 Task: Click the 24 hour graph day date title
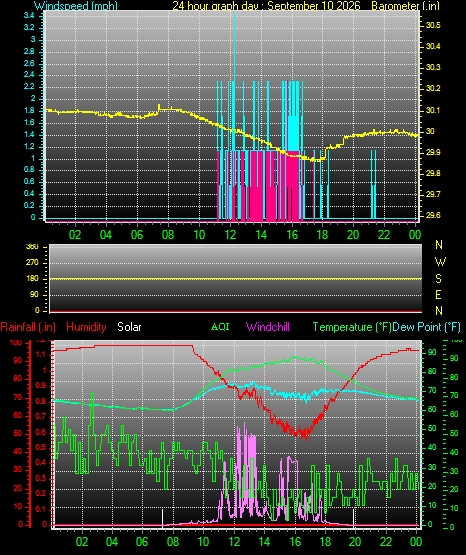point(266,5)
